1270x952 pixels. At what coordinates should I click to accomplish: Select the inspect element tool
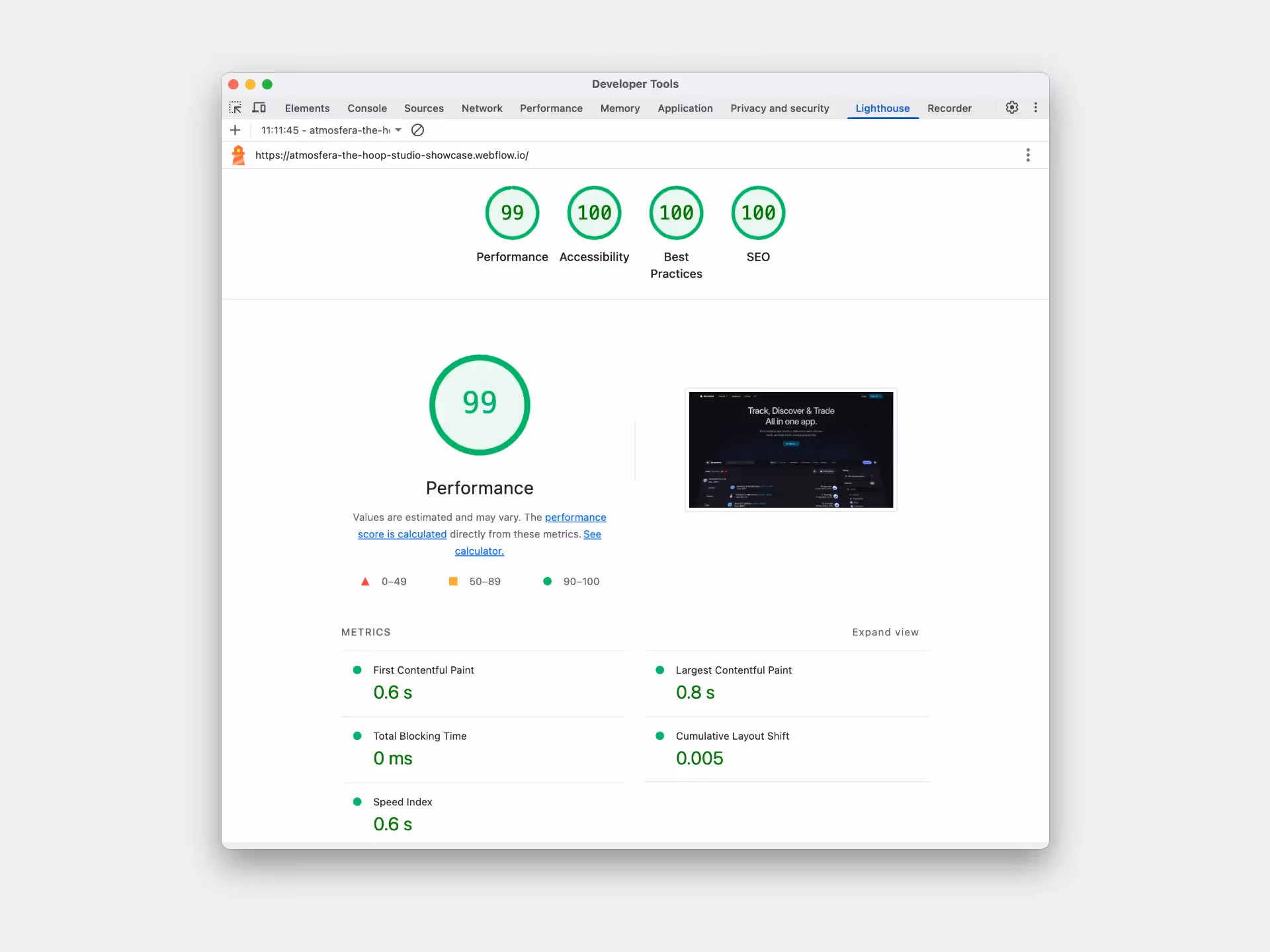(235, 107)
